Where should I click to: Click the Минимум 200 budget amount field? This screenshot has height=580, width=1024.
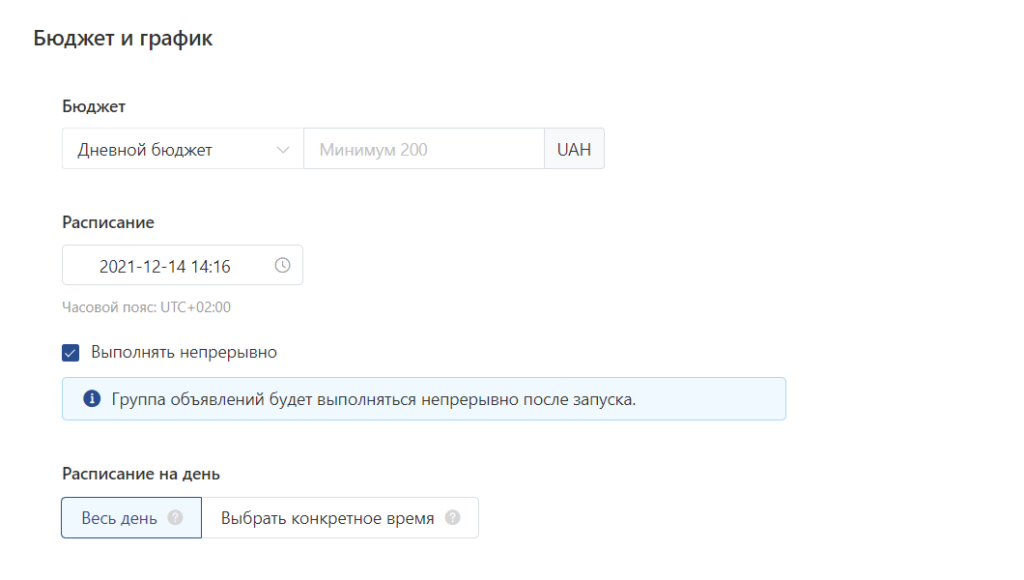[x=424, y=149]
